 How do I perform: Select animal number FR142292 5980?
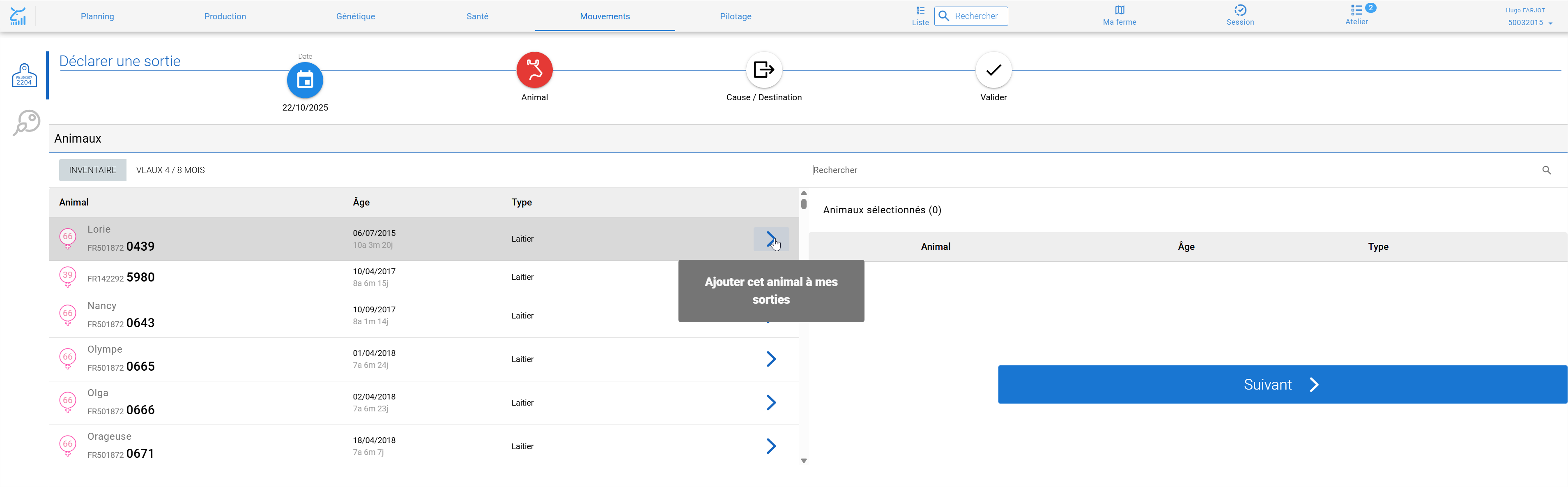click(120, 277)
